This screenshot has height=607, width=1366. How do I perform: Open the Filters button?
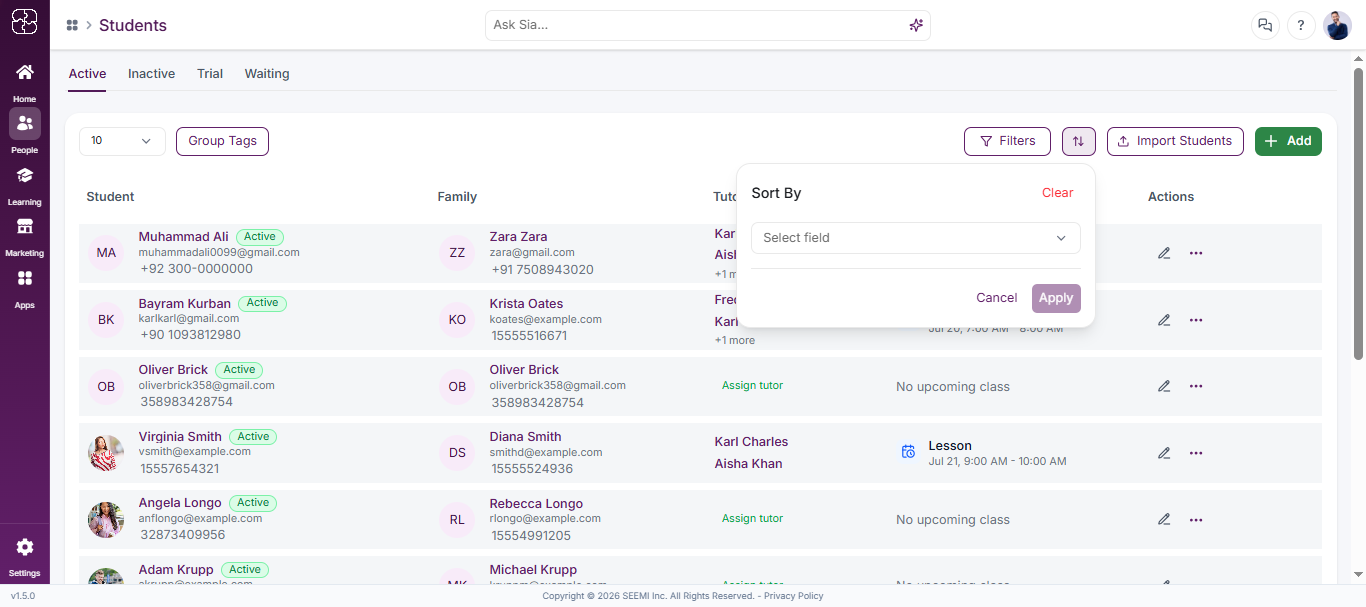pyautogui.click(x=1007, y=141)
